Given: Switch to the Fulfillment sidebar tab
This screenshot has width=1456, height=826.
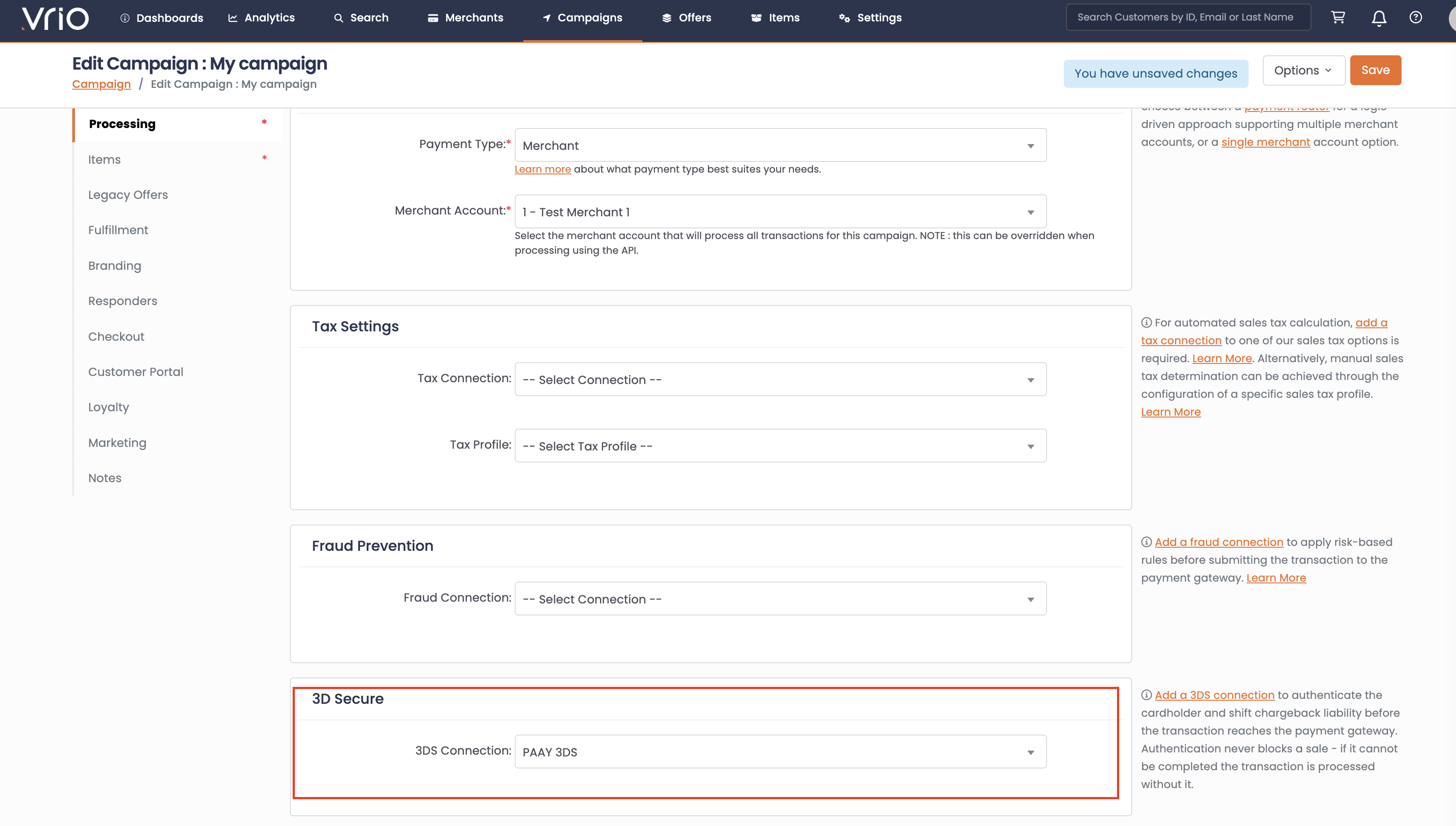Looking at the screenshot, I should pos(118,230).
